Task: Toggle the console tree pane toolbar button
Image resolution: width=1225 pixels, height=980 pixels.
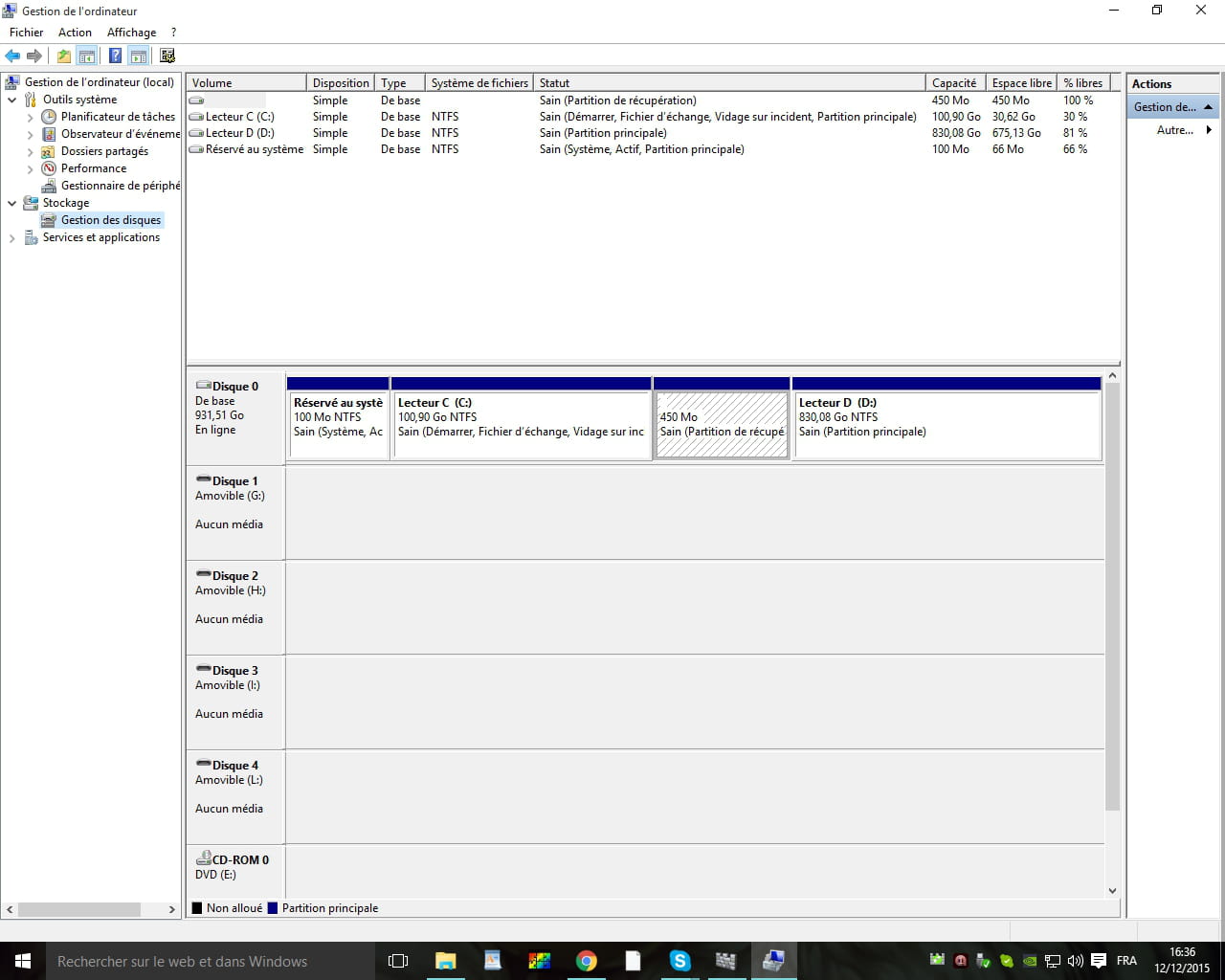Action: (87, 56)
